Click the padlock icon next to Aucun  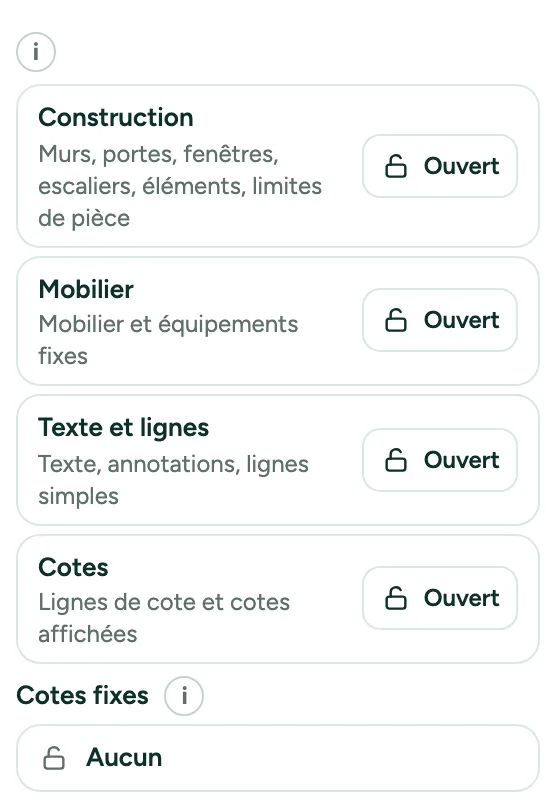pyautogui.click(x=54, y=758)
